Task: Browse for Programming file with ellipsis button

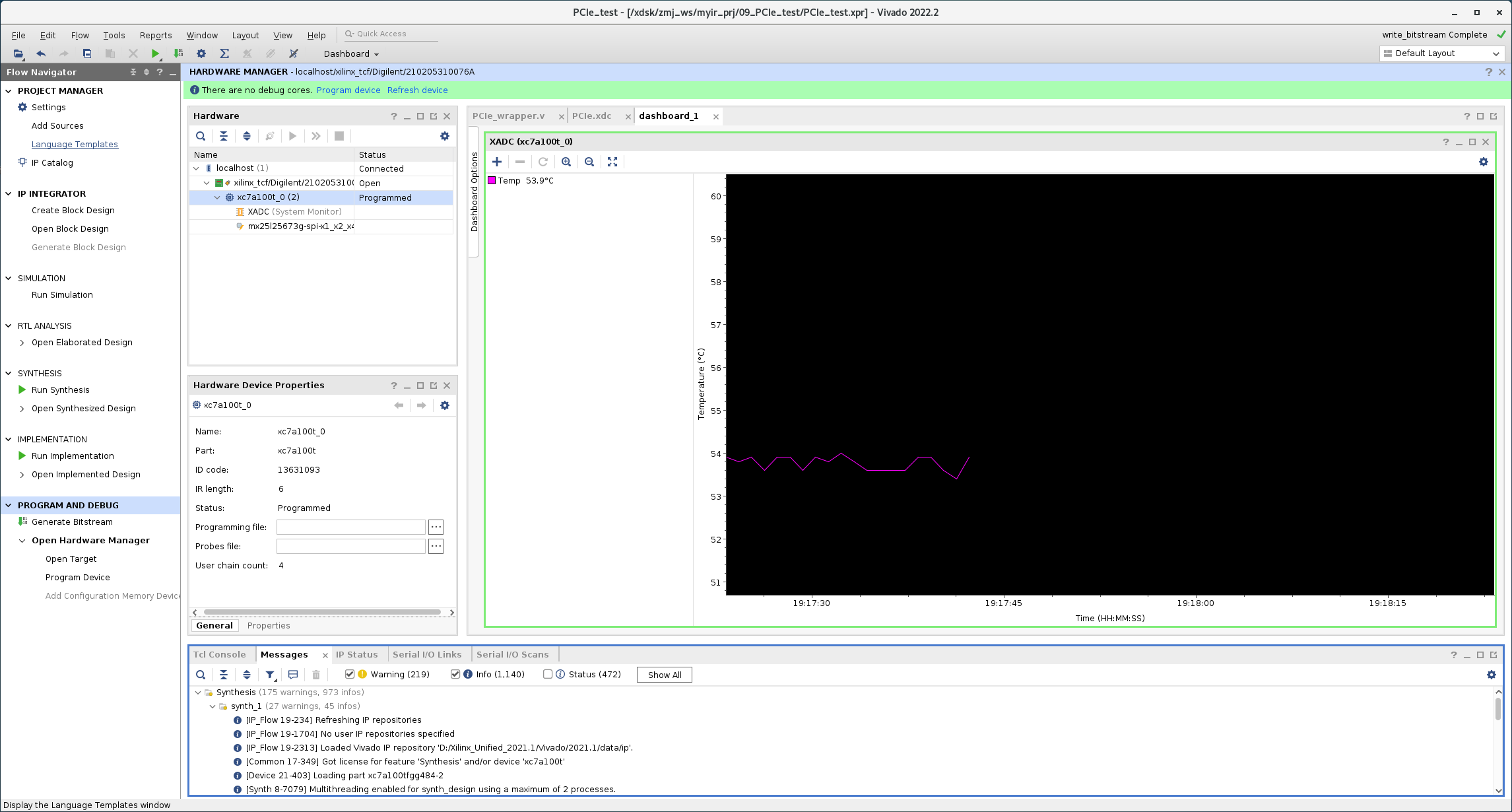Action: point(436,527)
